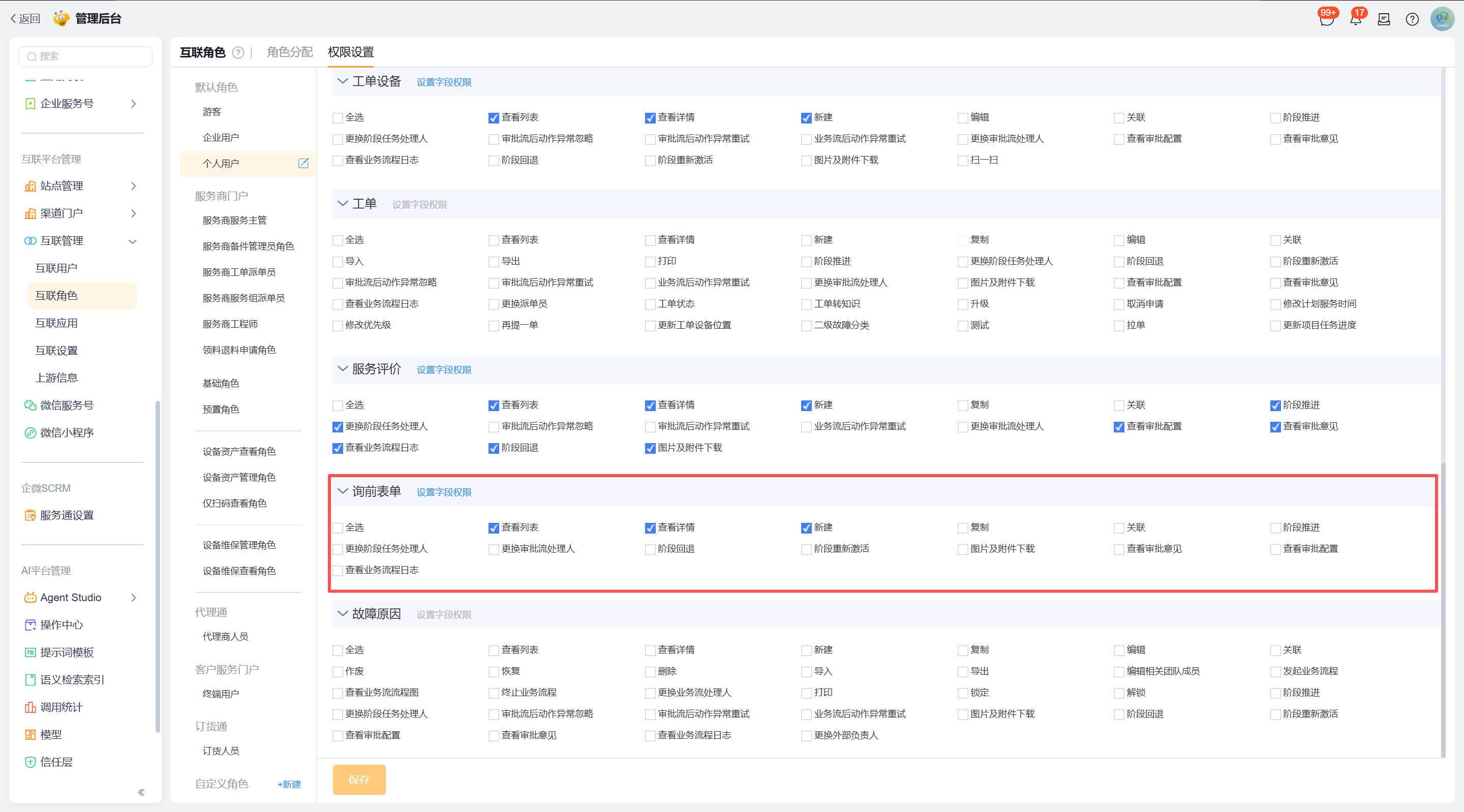1464x812 pixels.
Task: Click the 操作中心 sidebar icon
Action: [x=30, y=625]
